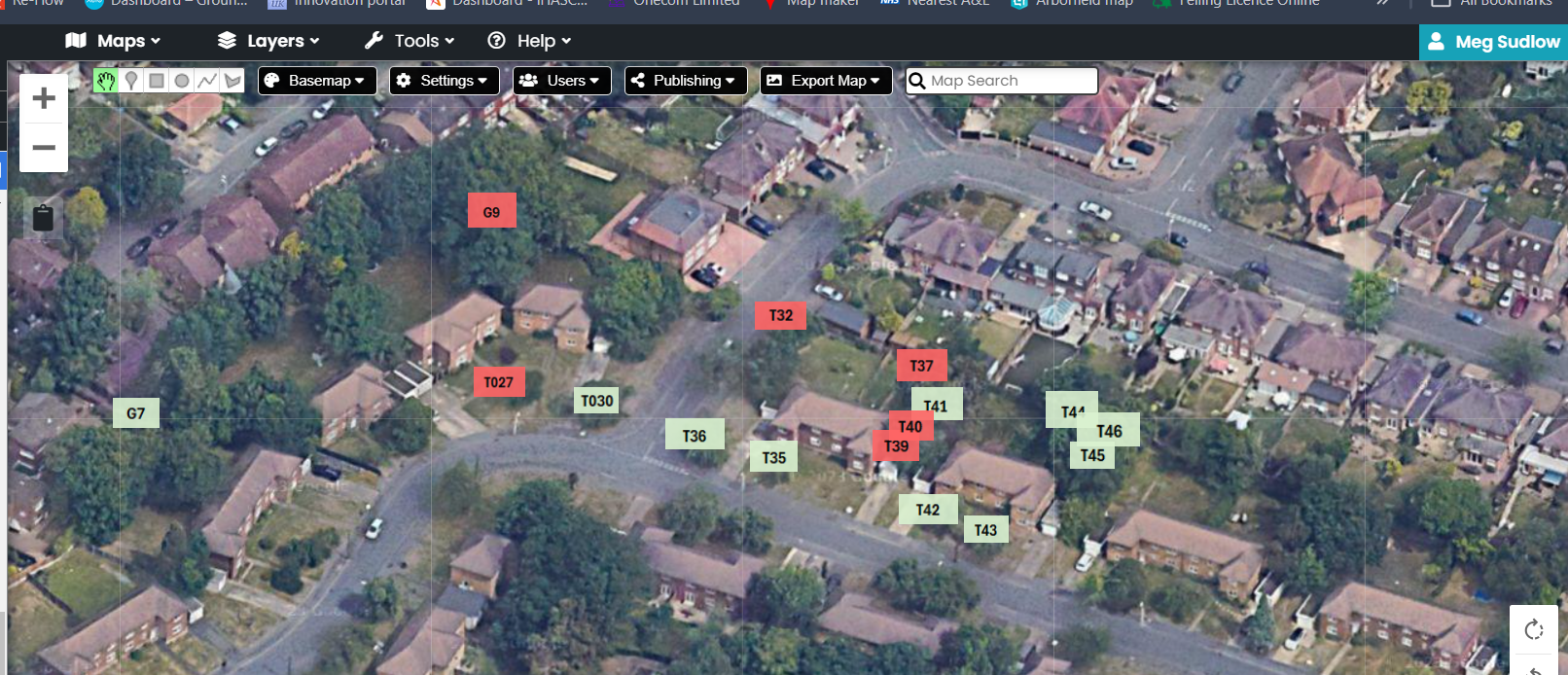
Task: Click the rotate map icon
Action: [1534, 630]
